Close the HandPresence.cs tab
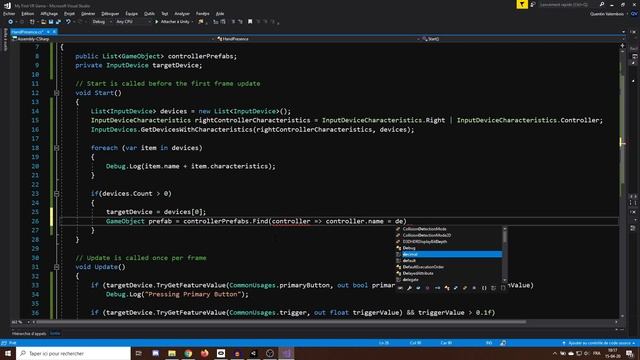The image size is (640, 360). click(x=54, y=31)
